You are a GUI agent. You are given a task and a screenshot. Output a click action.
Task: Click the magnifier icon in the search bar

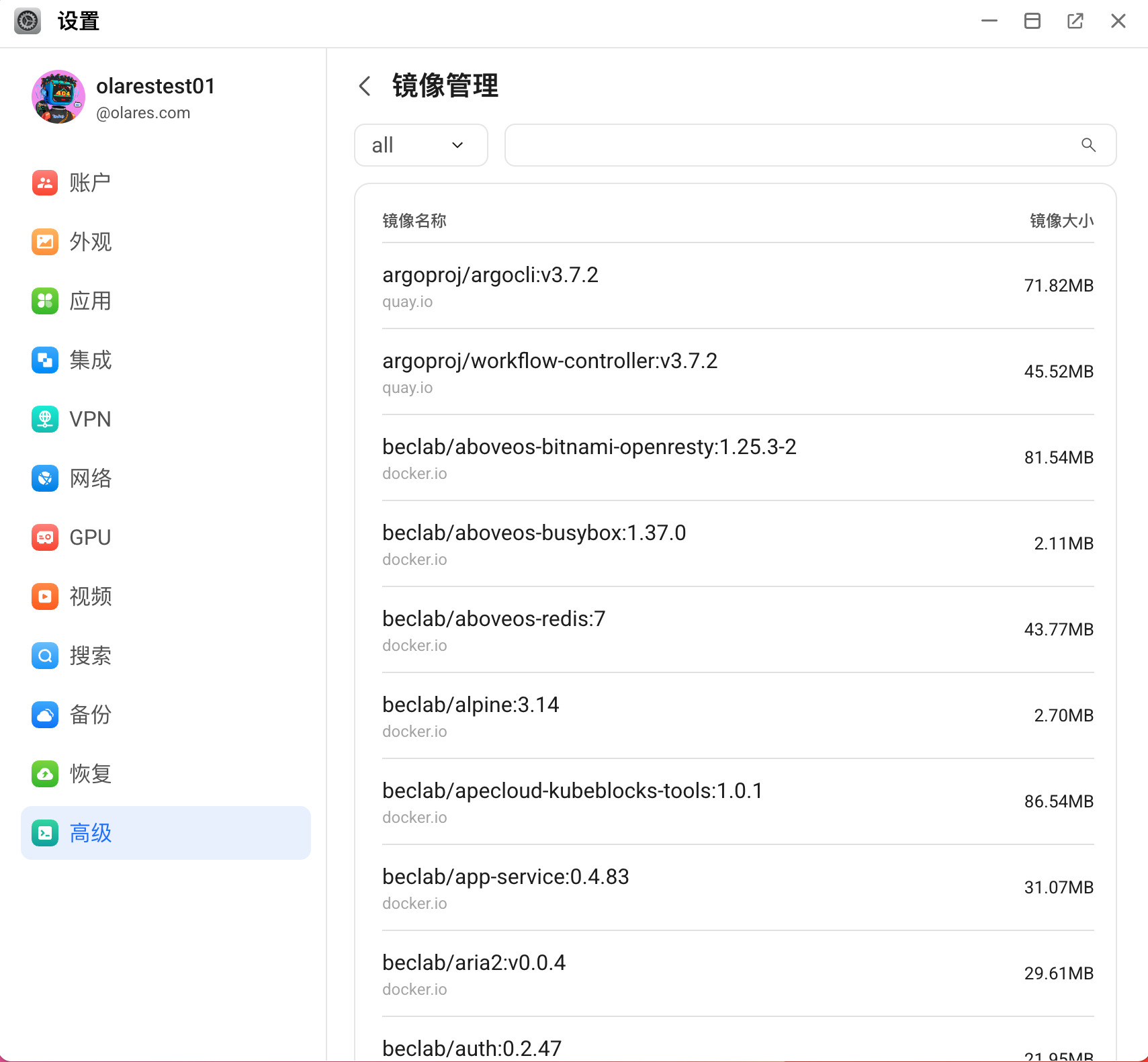(1088, 145)
